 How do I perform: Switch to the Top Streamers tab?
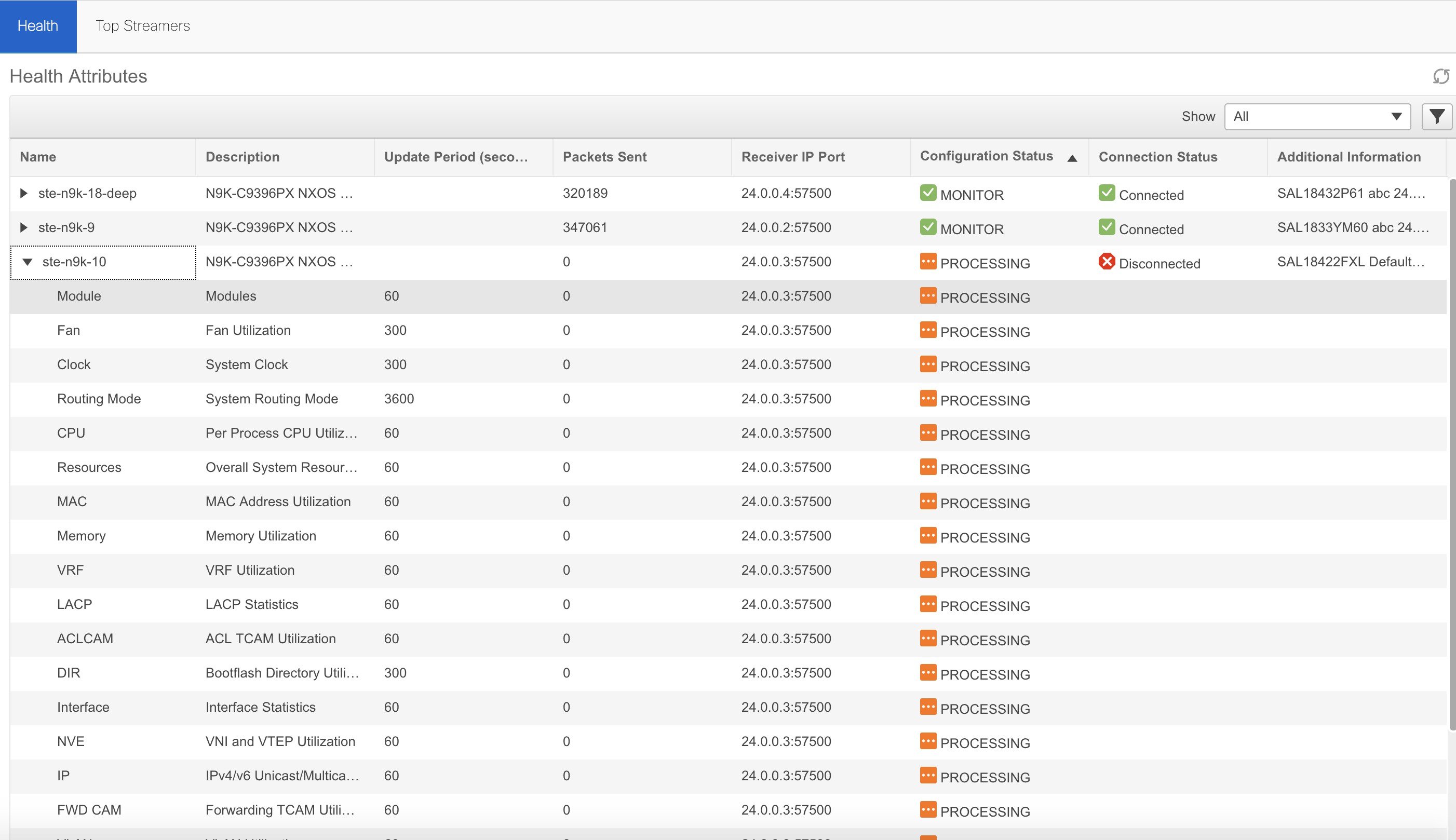point(142,26)
